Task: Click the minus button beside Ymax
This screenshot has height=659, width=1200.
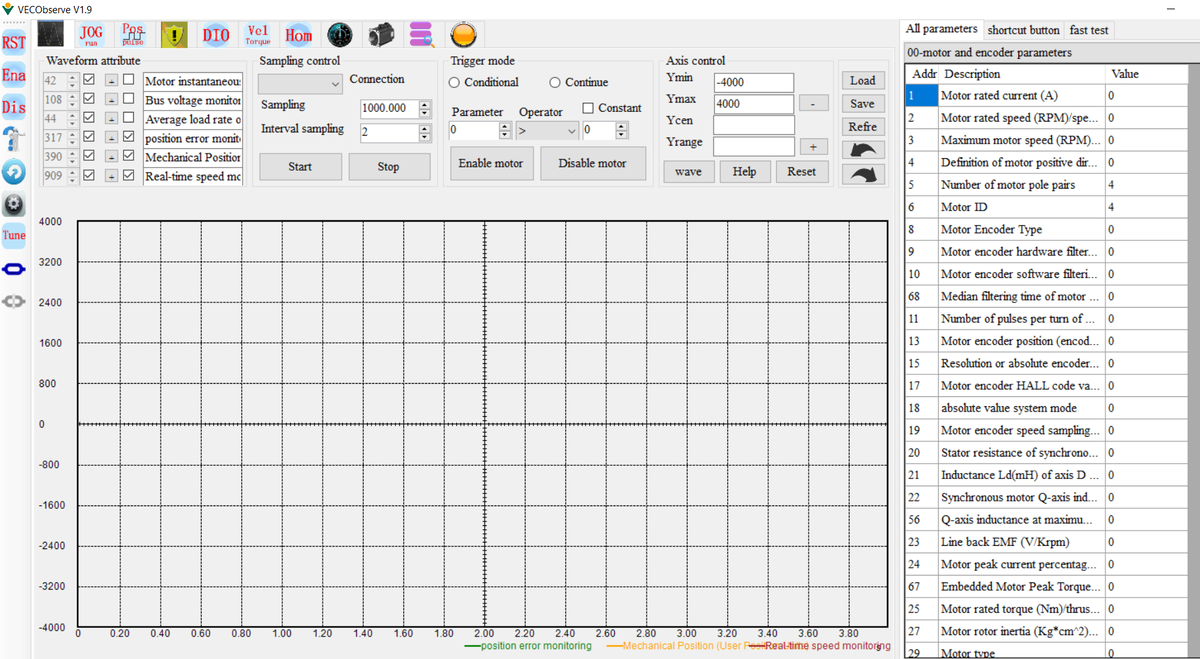Action: pyautogui.click(x=813, y=104)
